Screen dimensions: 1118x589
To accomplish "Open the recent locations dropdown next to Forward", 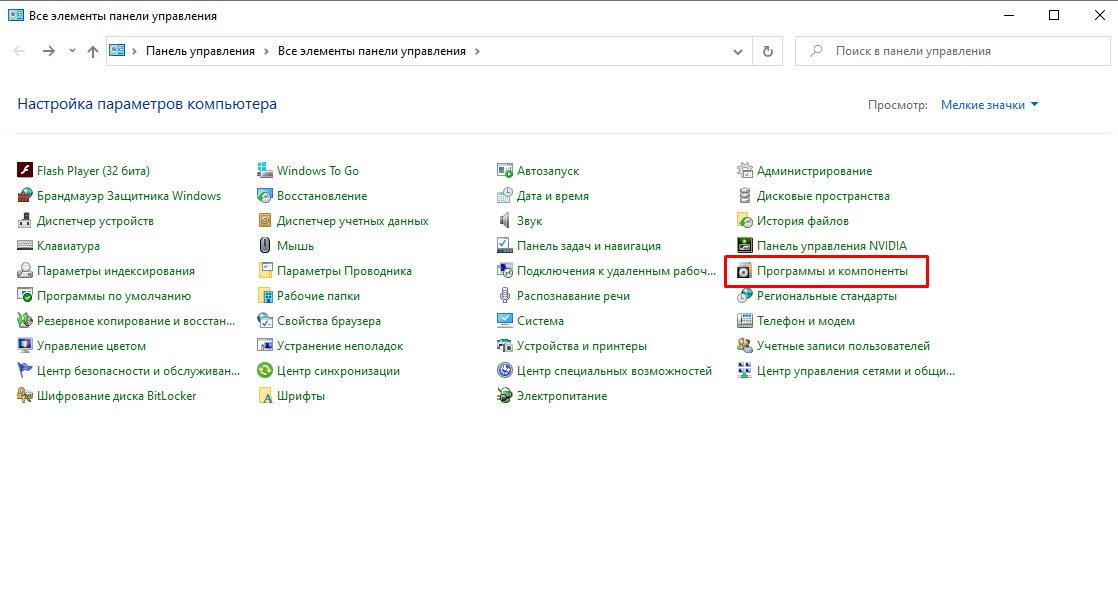I will tap(72, 51).
